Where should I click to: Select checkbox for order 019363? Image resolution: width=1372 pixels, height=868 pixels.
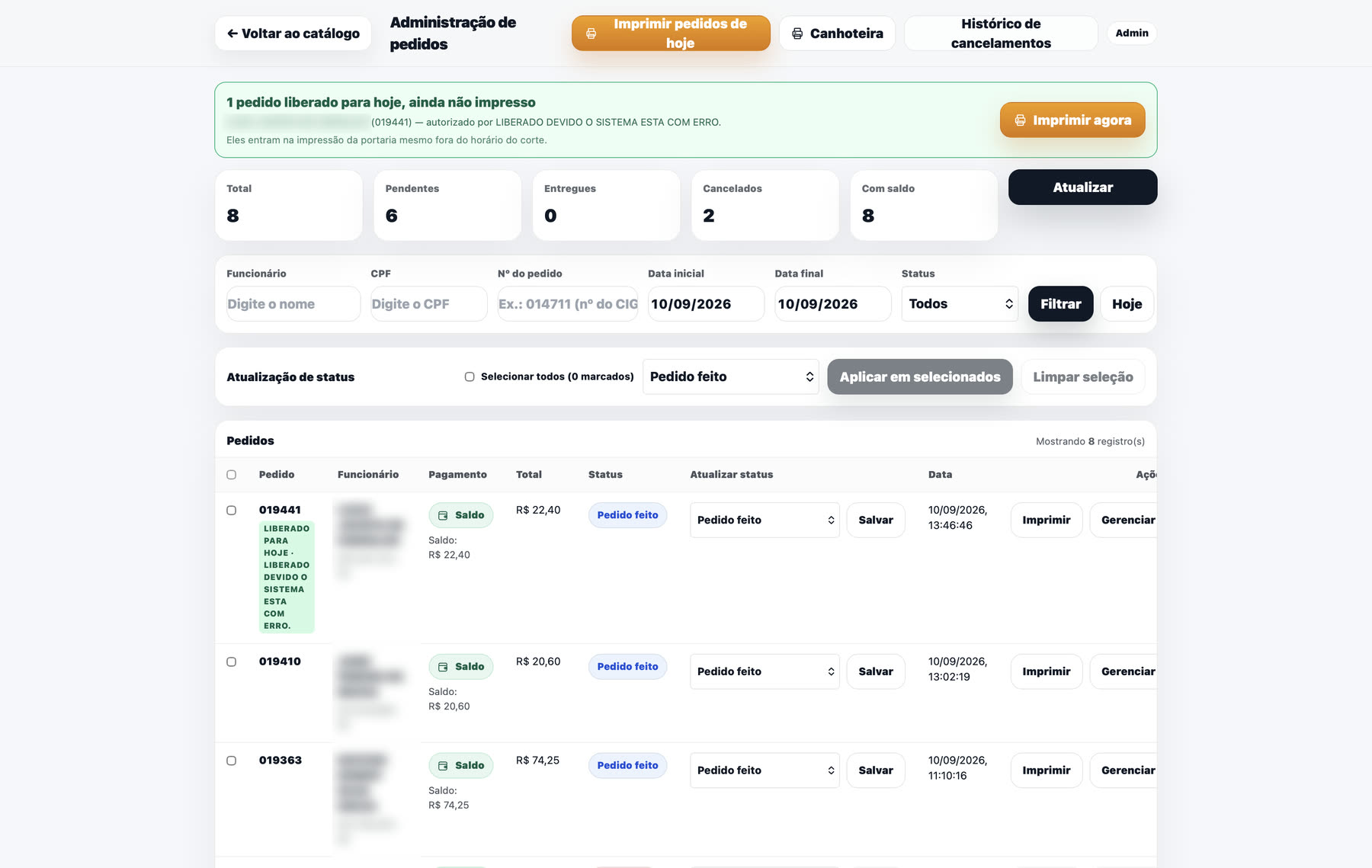[x=232, y=761]
